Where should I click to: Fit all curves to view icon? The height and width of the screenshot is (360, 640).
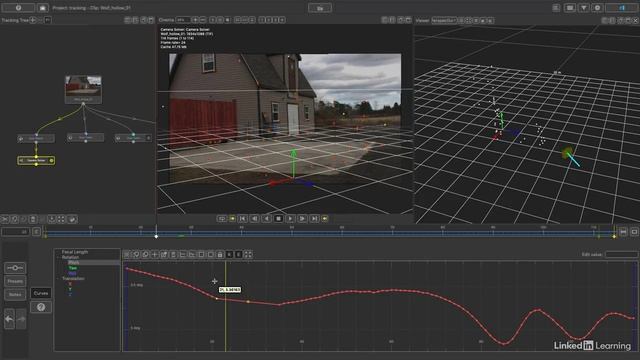click(248, 255)
